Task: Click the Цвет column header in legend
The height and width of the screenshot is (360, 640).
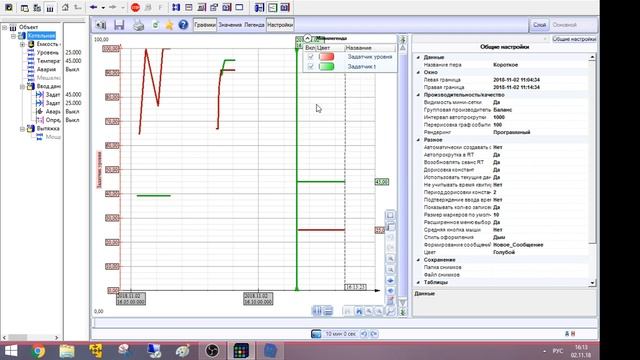Action: pos(330,48)
